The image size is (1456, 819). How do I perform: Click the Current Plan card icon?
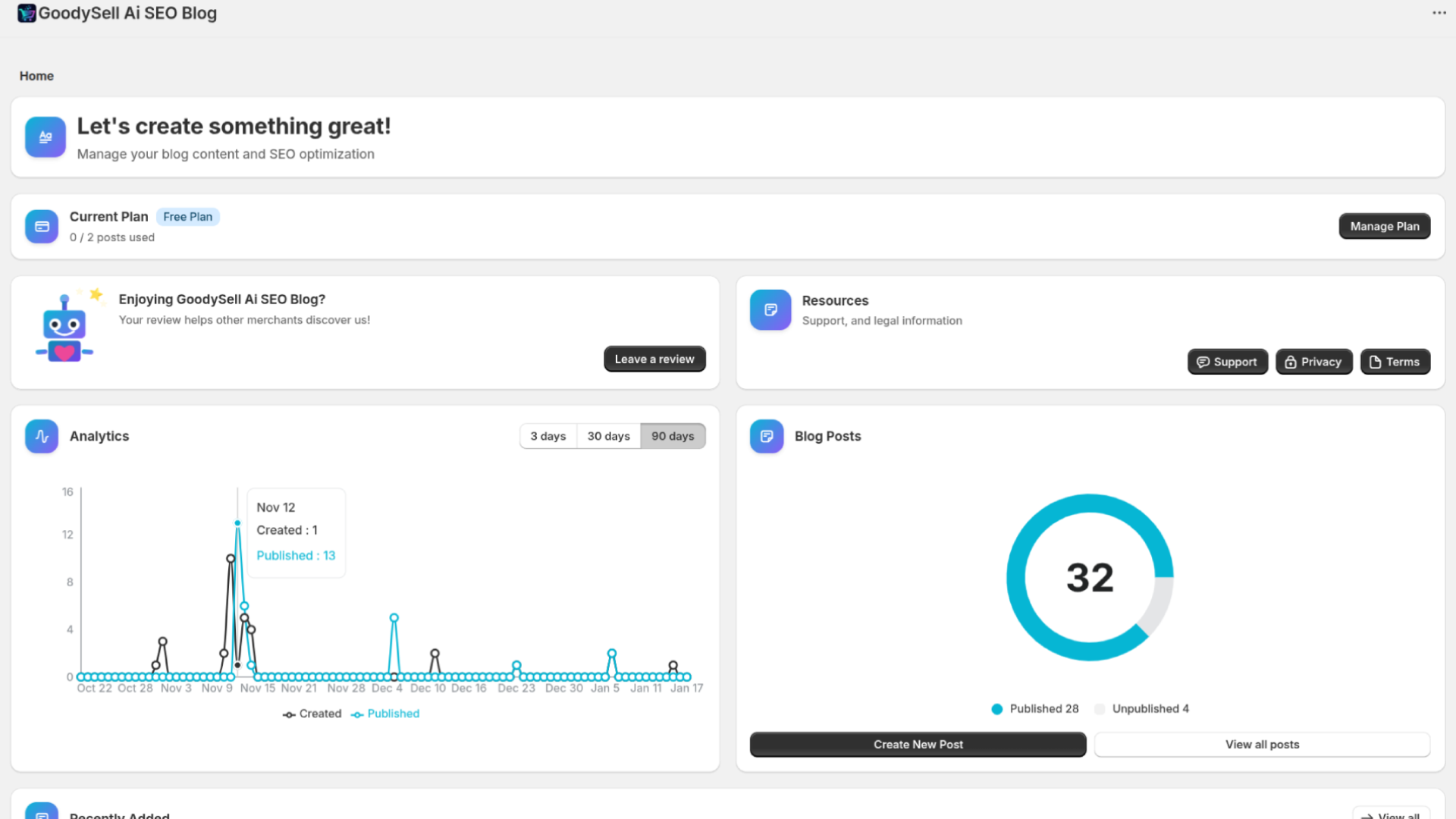[x=42, y=226]
